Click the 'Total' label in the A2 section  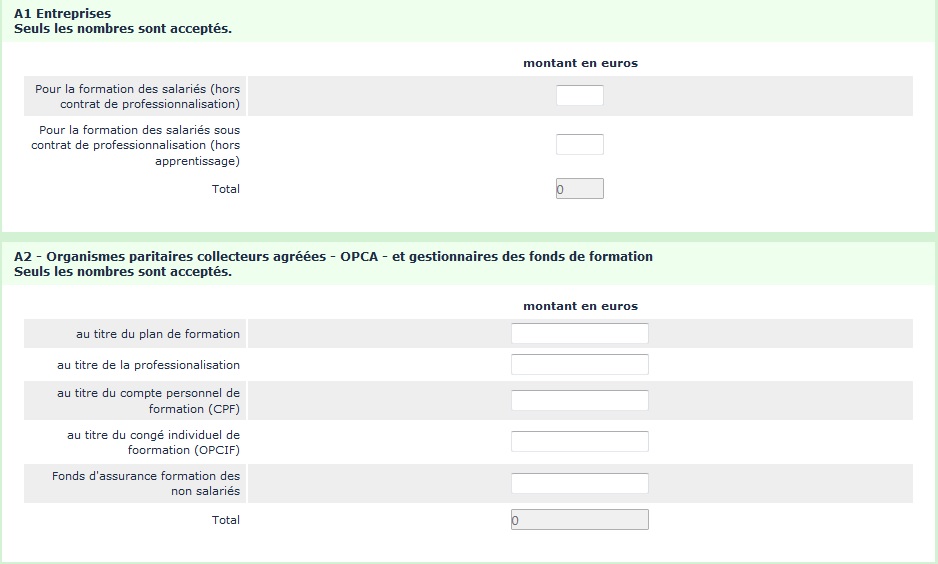226,520
